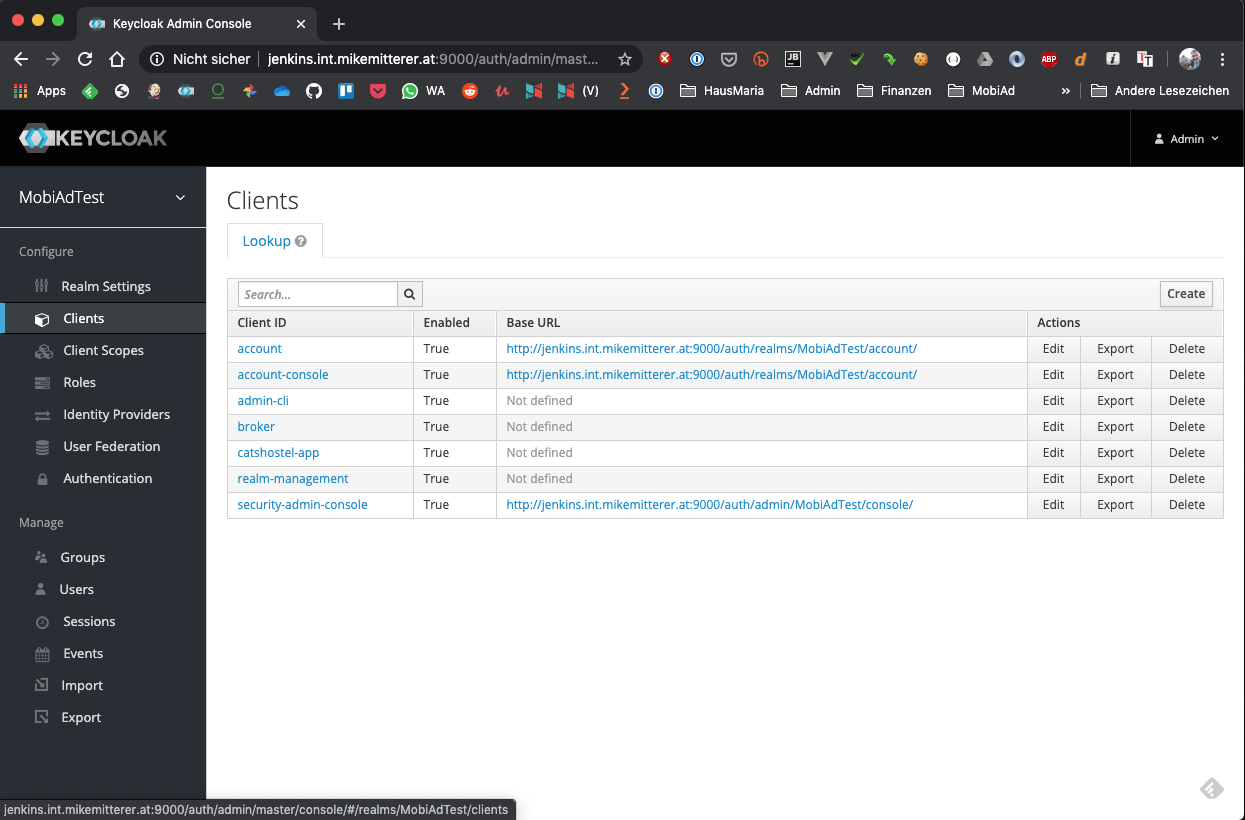The width and height of the screenshot is (1245, 820).
Task: Open the admin-cli client link
Action: coord(263,401)
